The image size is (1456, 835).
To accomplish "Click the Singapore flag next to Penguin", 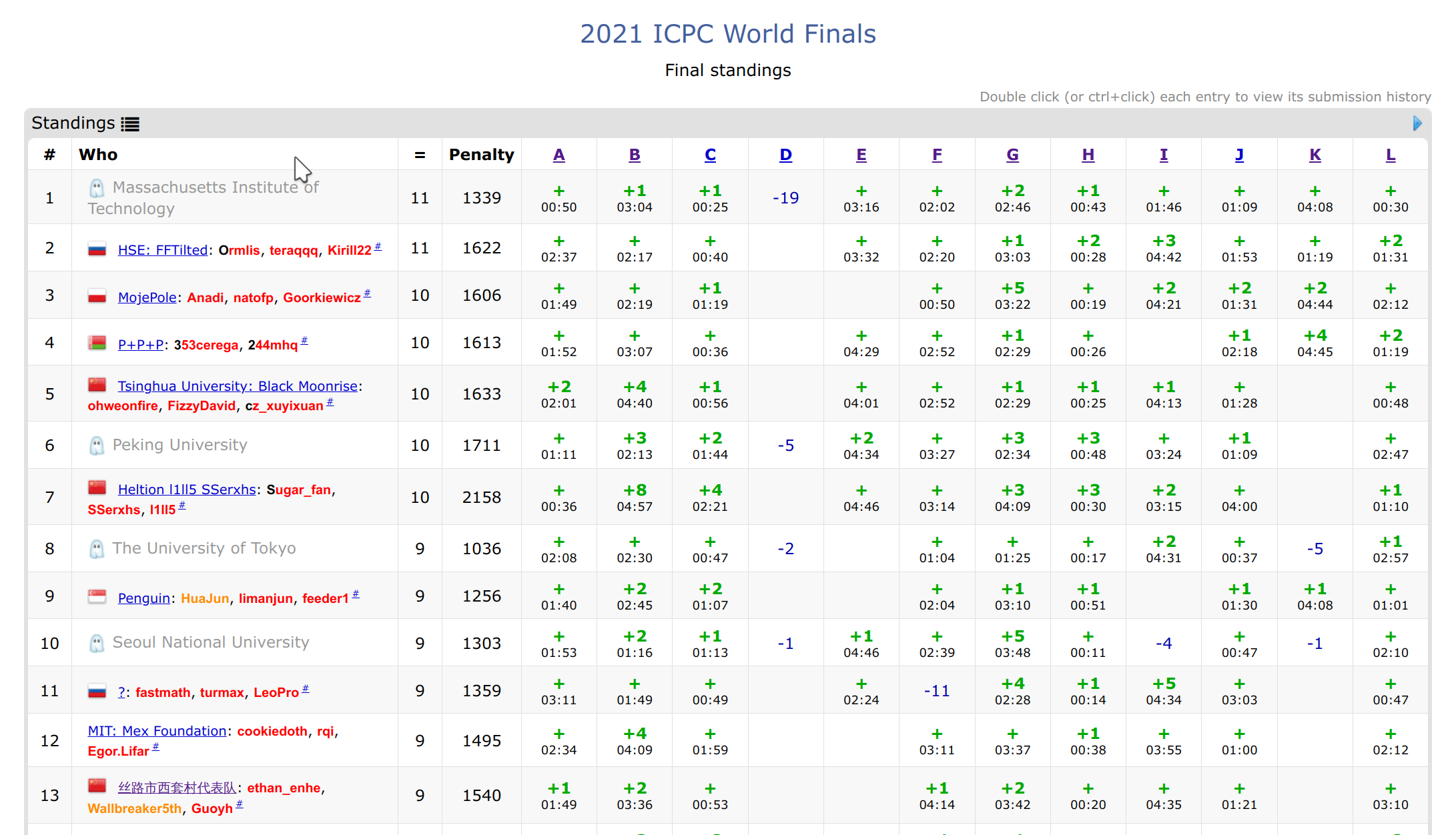I will click(x=97, y=596).
